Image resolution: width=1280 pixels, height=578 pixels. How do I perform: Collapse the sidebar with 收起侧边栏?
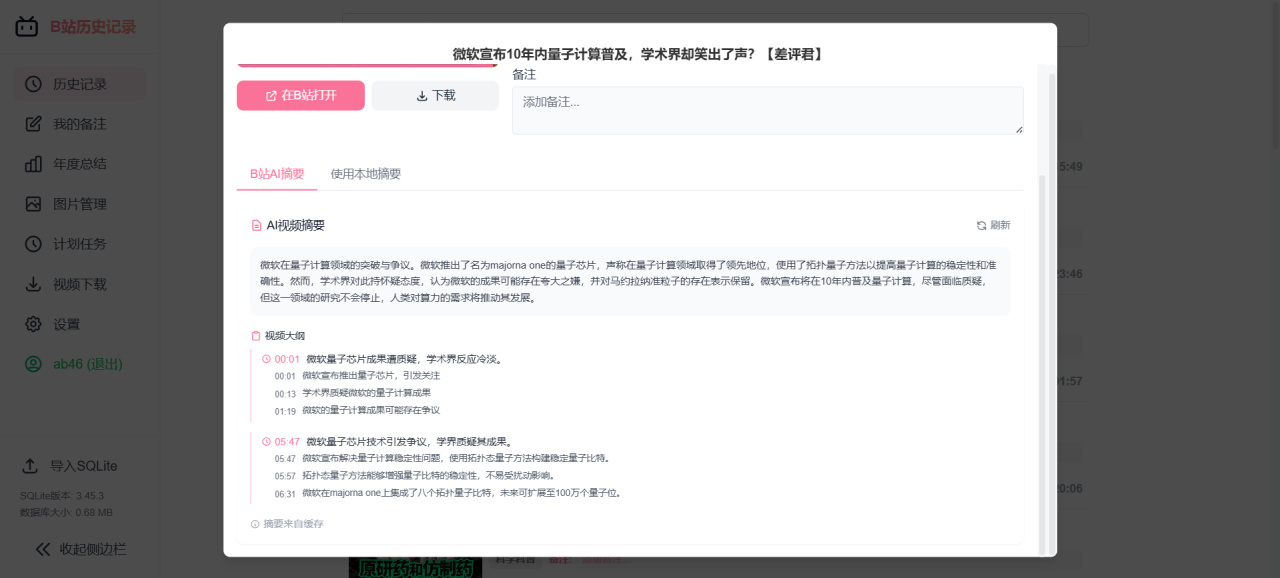tap(80, 549)
